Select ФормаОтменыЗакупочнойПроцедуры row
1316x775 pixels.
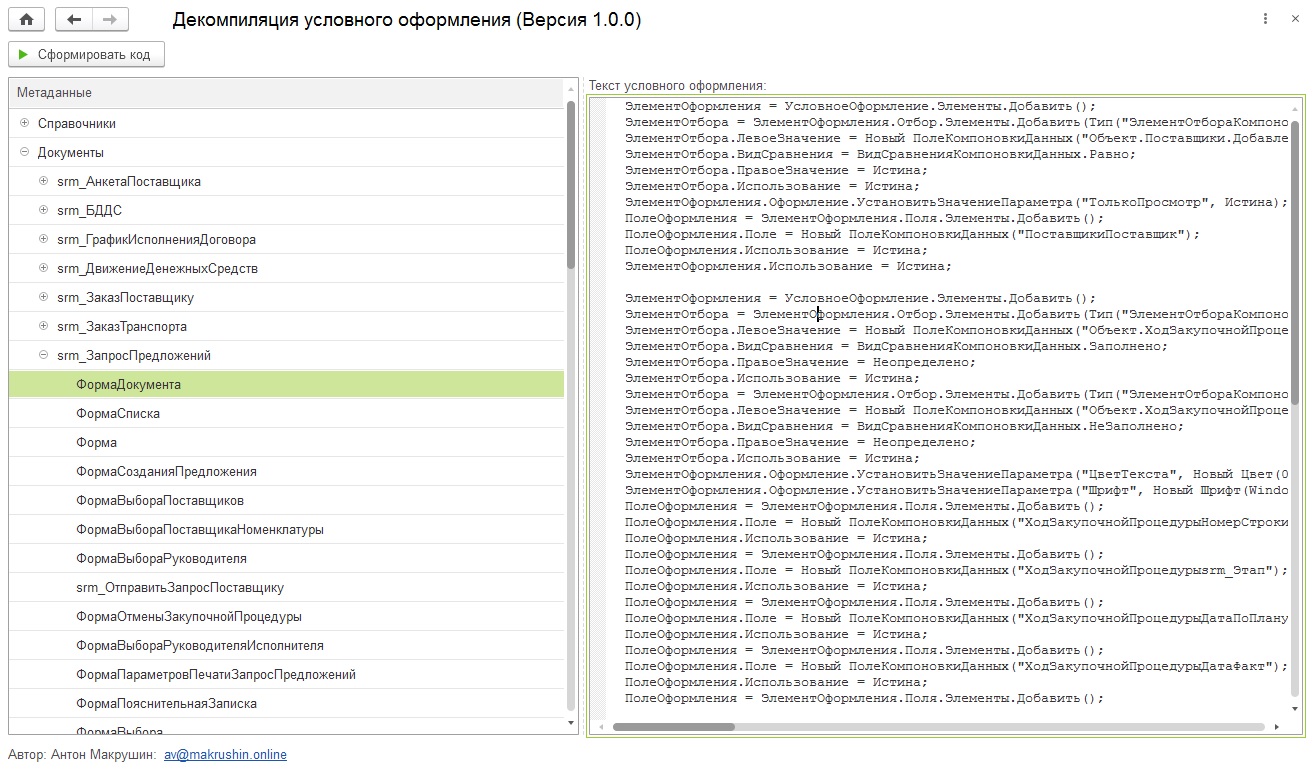point(286,616)
